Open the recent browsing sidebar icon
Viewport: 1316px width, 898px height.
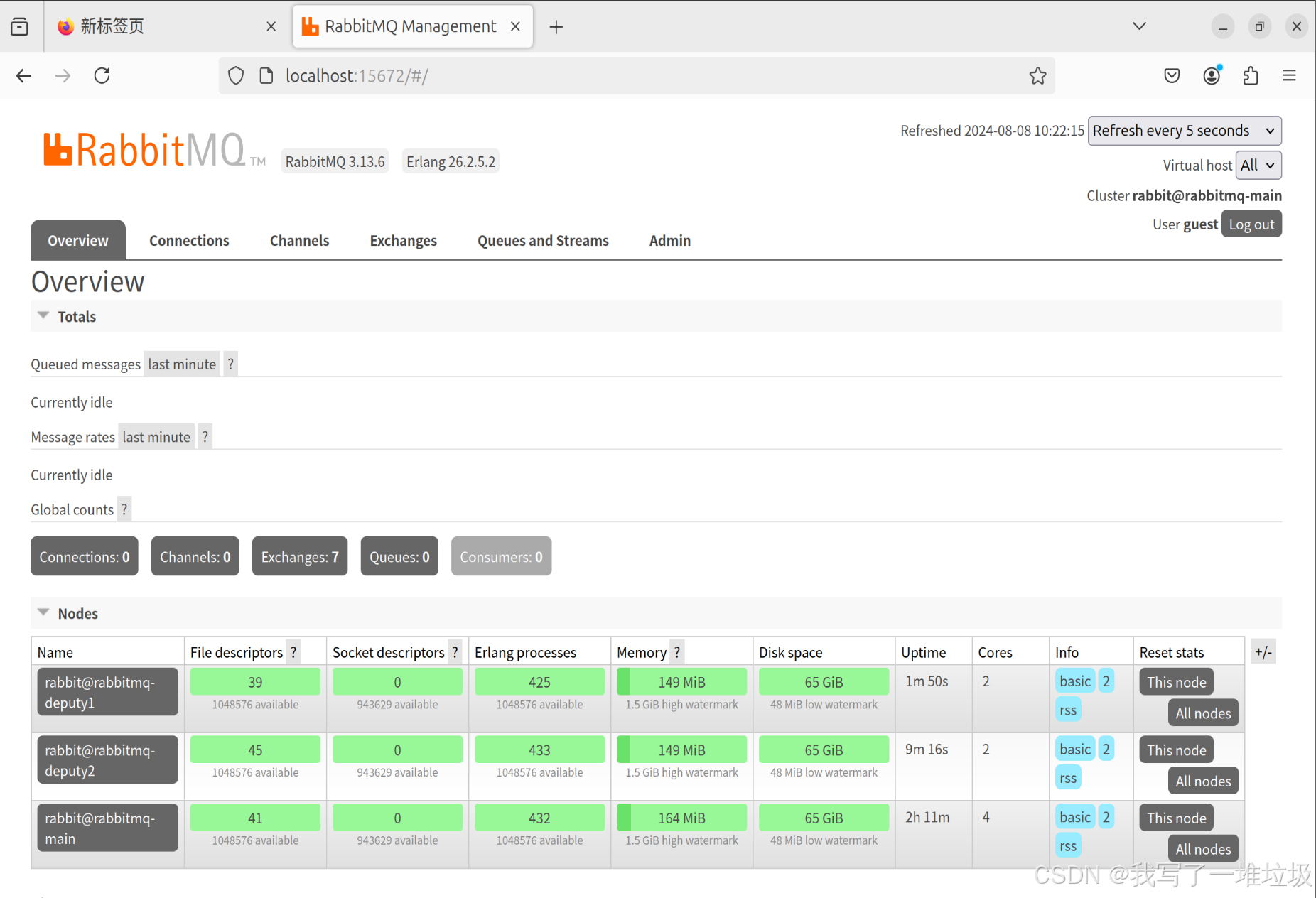click(x=20, y=27)
